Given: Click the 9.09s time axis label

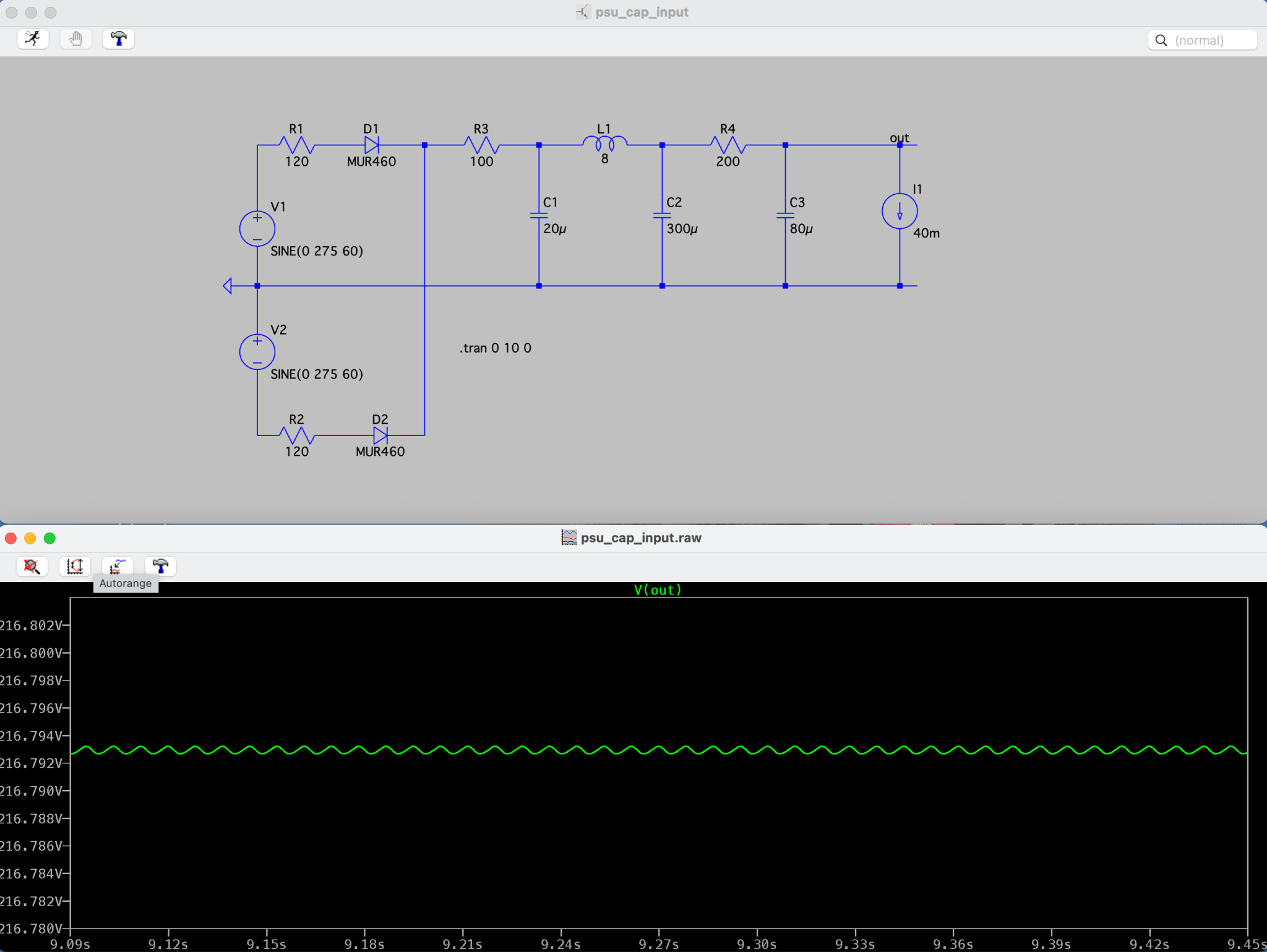Looking at the screenshot, I should [x=70, y=945].
